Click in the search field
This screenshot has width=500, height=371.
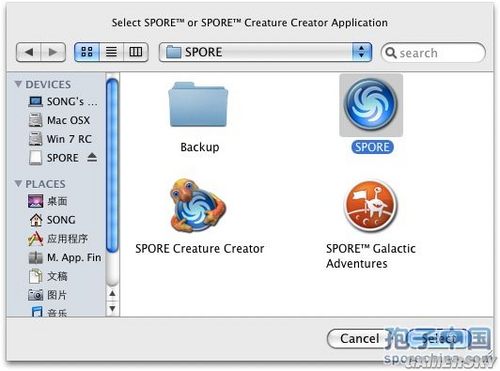(x=433, y=53)
